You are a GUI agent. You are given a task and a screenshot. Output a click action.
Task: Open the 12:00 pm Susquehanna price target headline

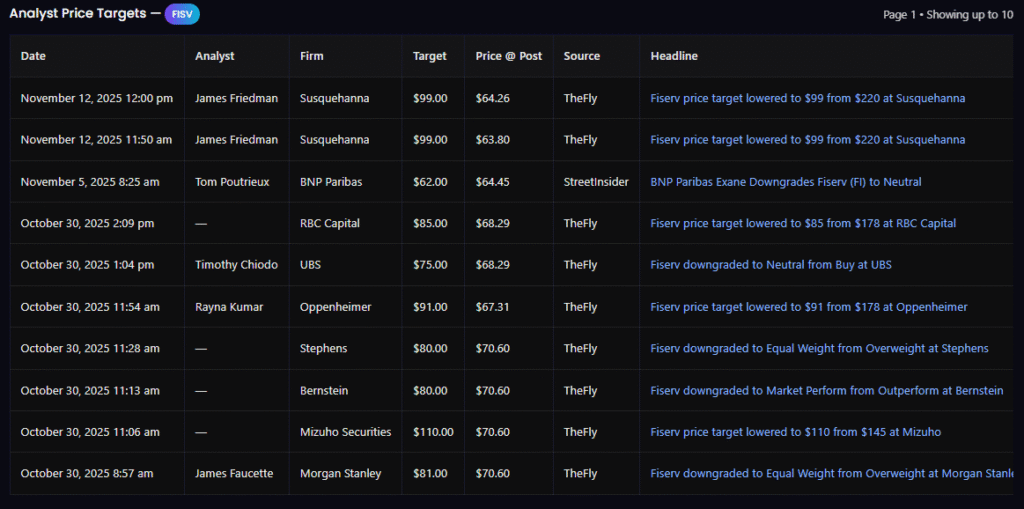(x=807, y=98)
